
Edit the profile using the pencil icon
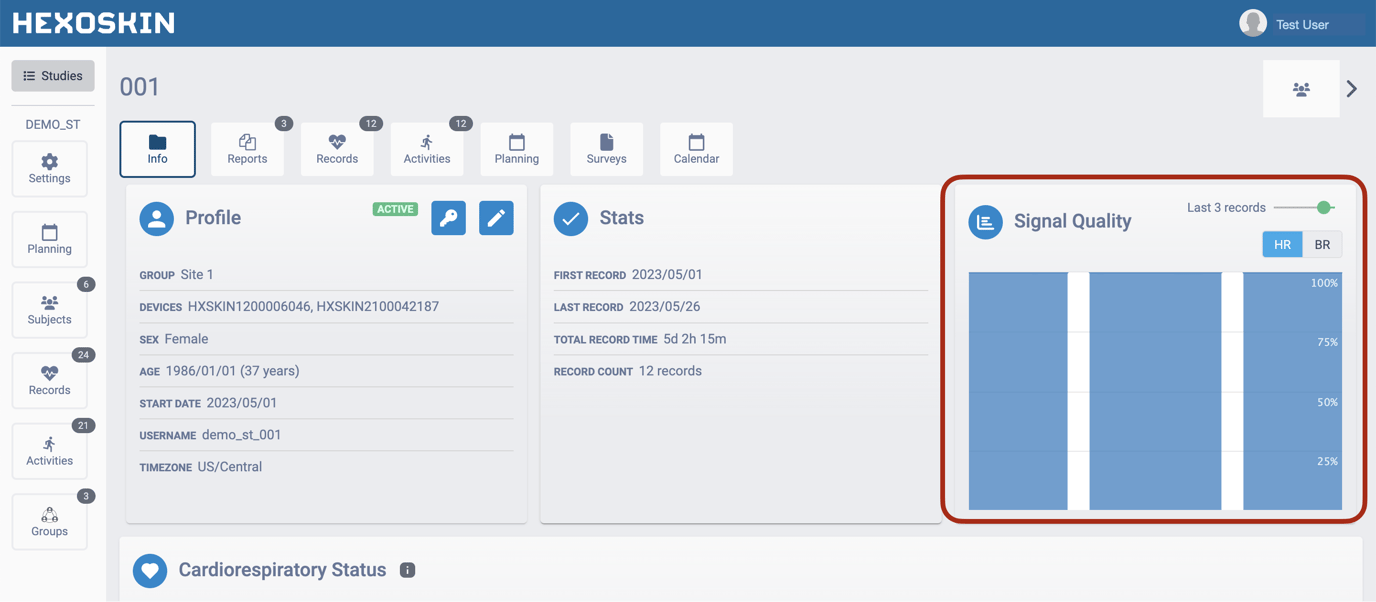coord(496,217)
